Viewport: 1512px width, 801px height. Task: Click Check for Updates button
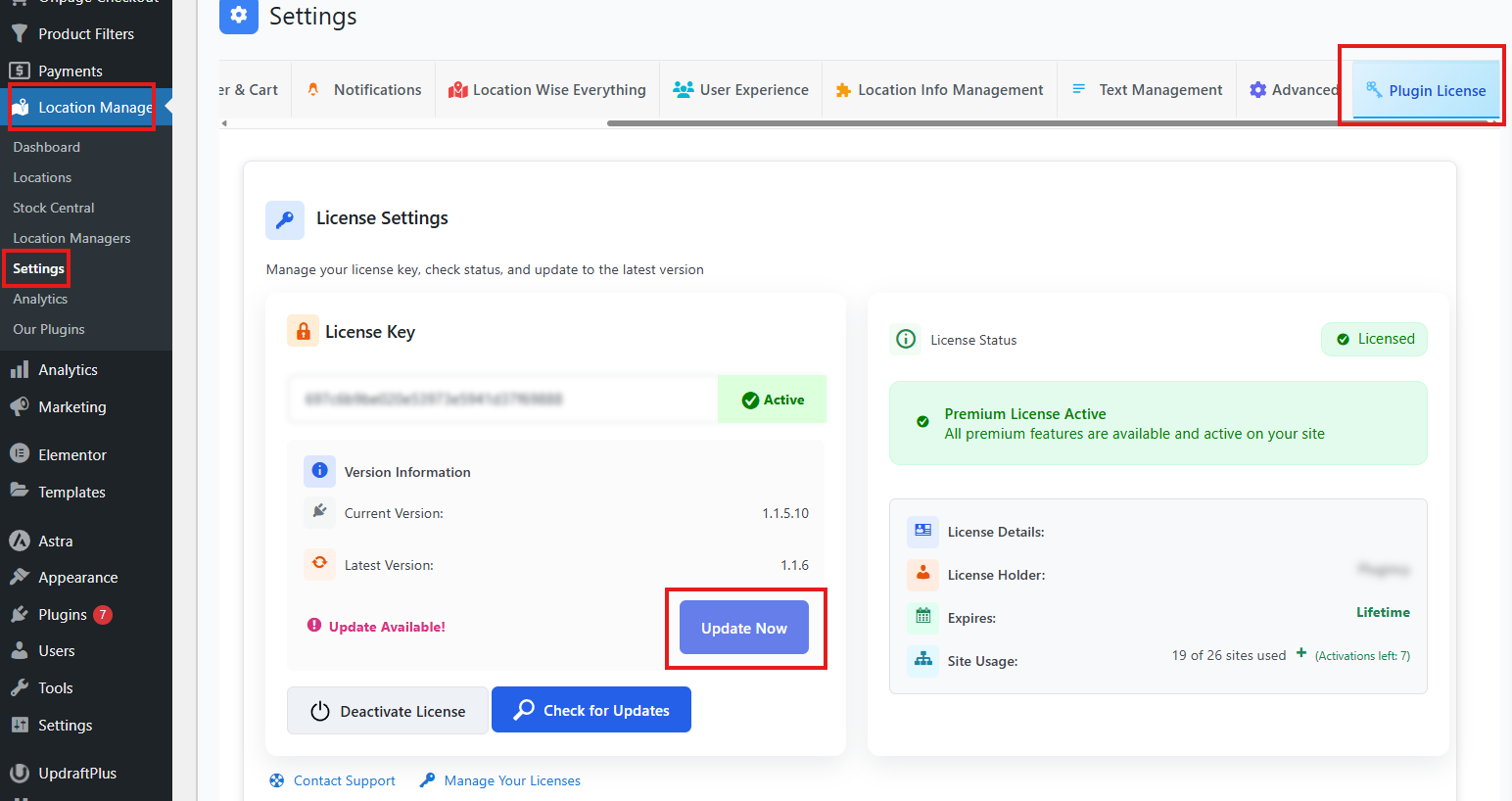(591, 710)
